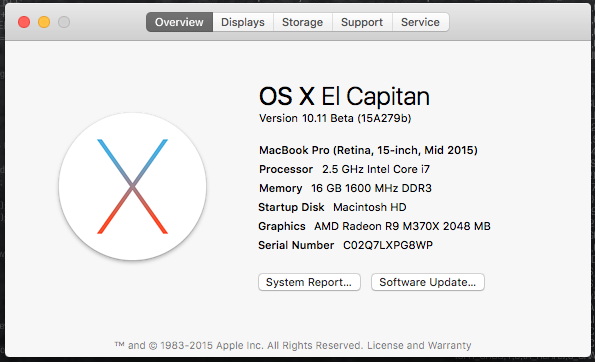Click the Software Update button

pos(428,282)
